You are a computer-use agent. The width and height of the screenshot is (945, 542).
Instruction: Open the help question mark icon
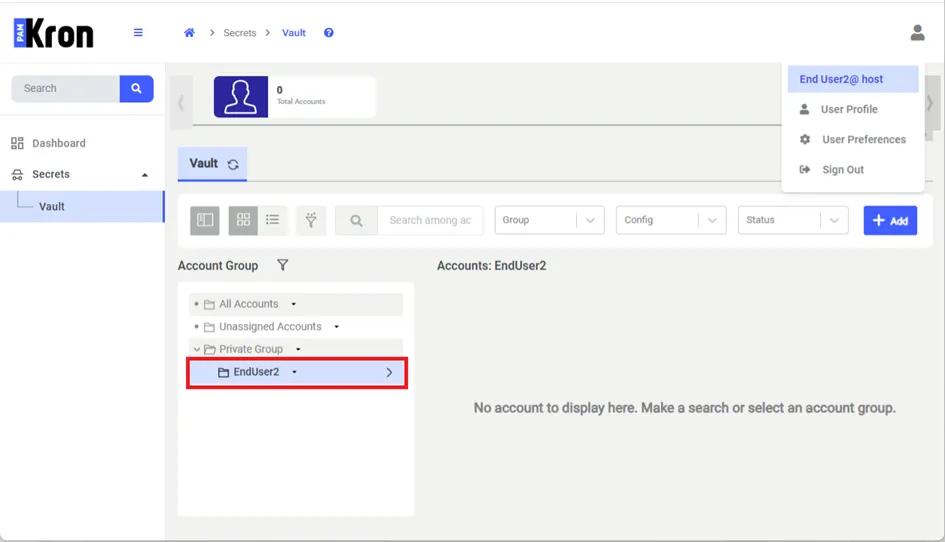tap(328, 33)
